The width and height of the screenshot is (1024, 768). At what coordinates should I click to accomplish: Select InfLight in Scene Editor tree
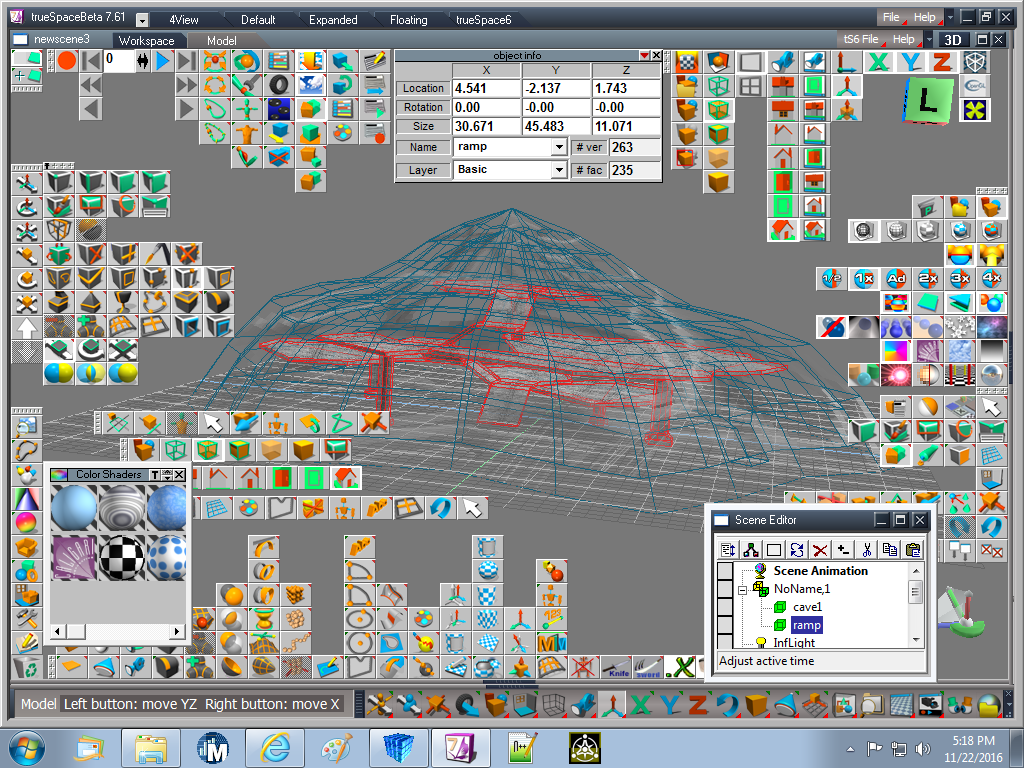tap(794, 643)
